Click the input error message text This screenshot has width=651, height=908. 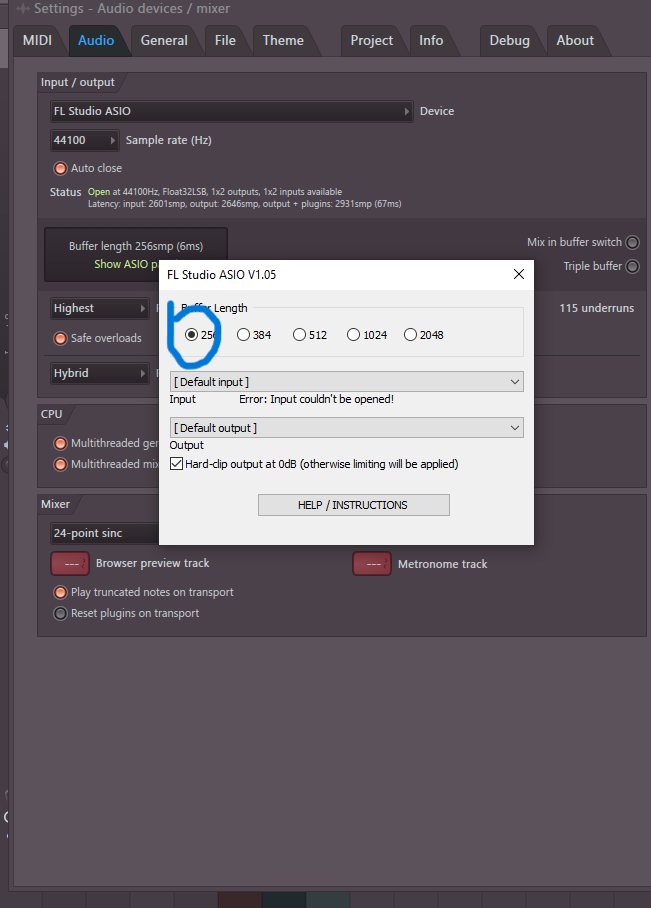(x=317, y=399)
